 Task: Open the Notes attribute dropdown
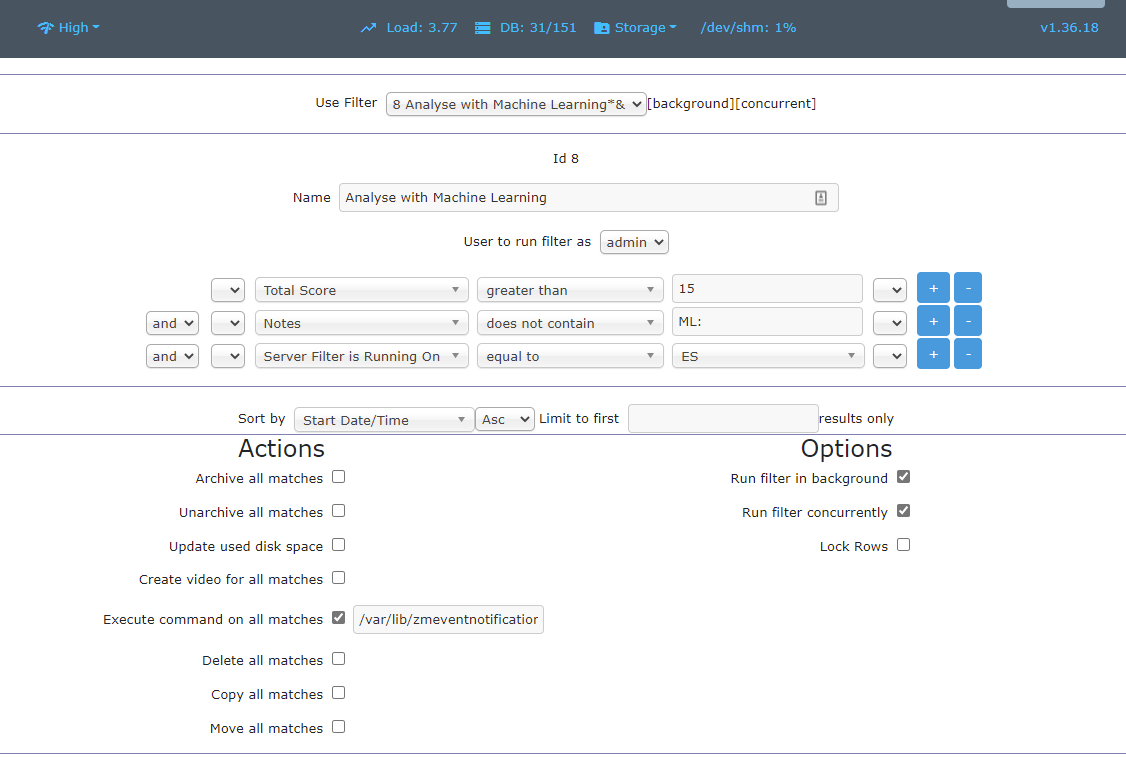(x=362, y=323)
